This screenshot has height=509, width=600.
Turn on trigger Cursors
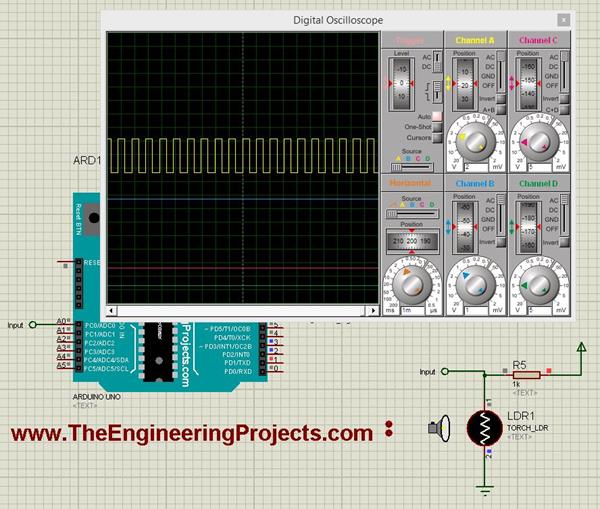tap(437, 138)
